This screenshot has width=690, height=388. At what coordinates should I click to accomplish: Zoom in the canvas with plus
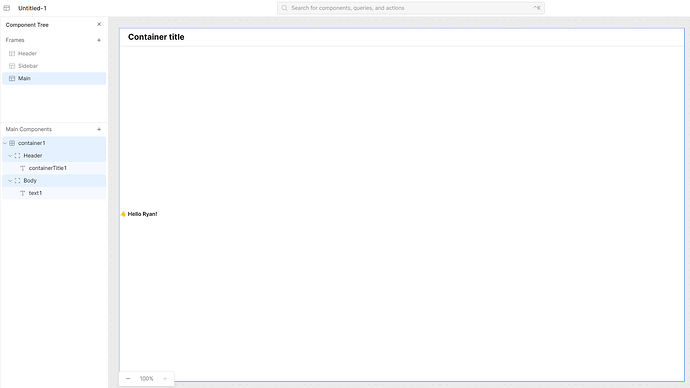click(165, 378)
